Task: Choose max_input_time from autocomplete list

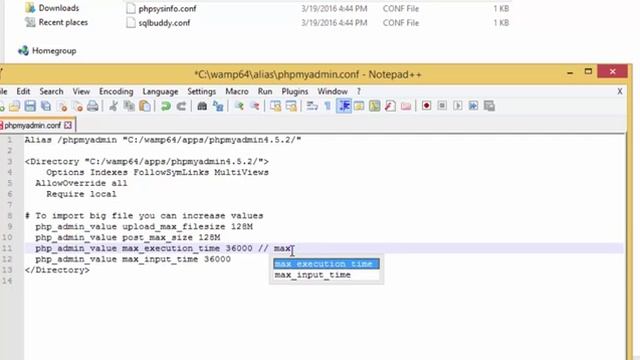Action: (327, 275)
